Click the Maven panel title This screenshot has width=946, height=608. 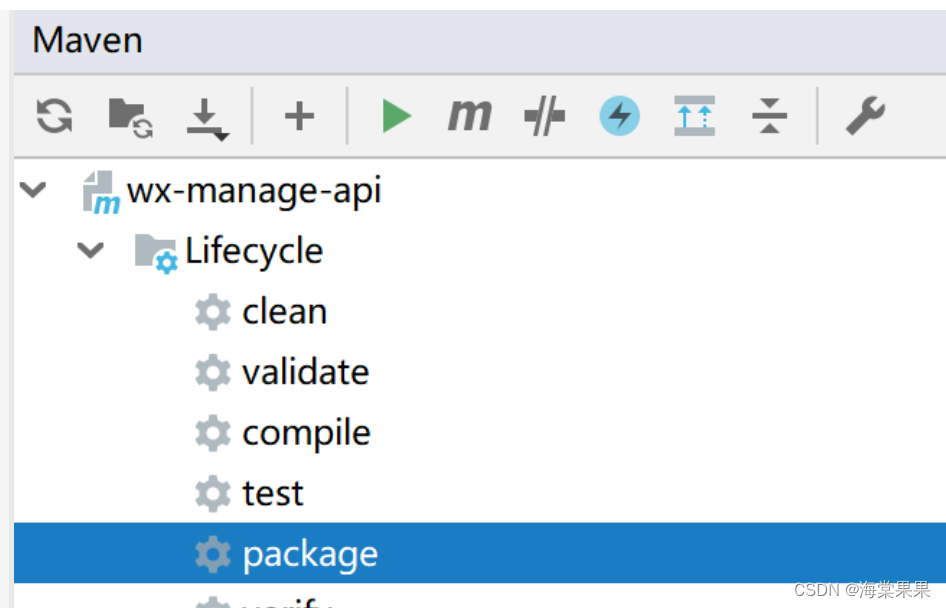tap(87, 40)
